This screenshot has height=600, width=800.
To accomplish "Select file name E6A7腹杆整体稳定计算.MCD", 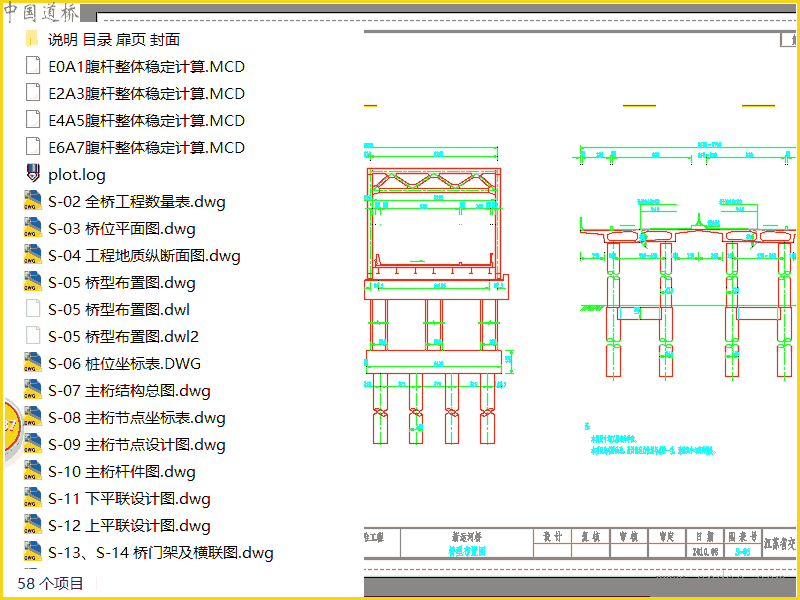I will (x=146, y=147).
